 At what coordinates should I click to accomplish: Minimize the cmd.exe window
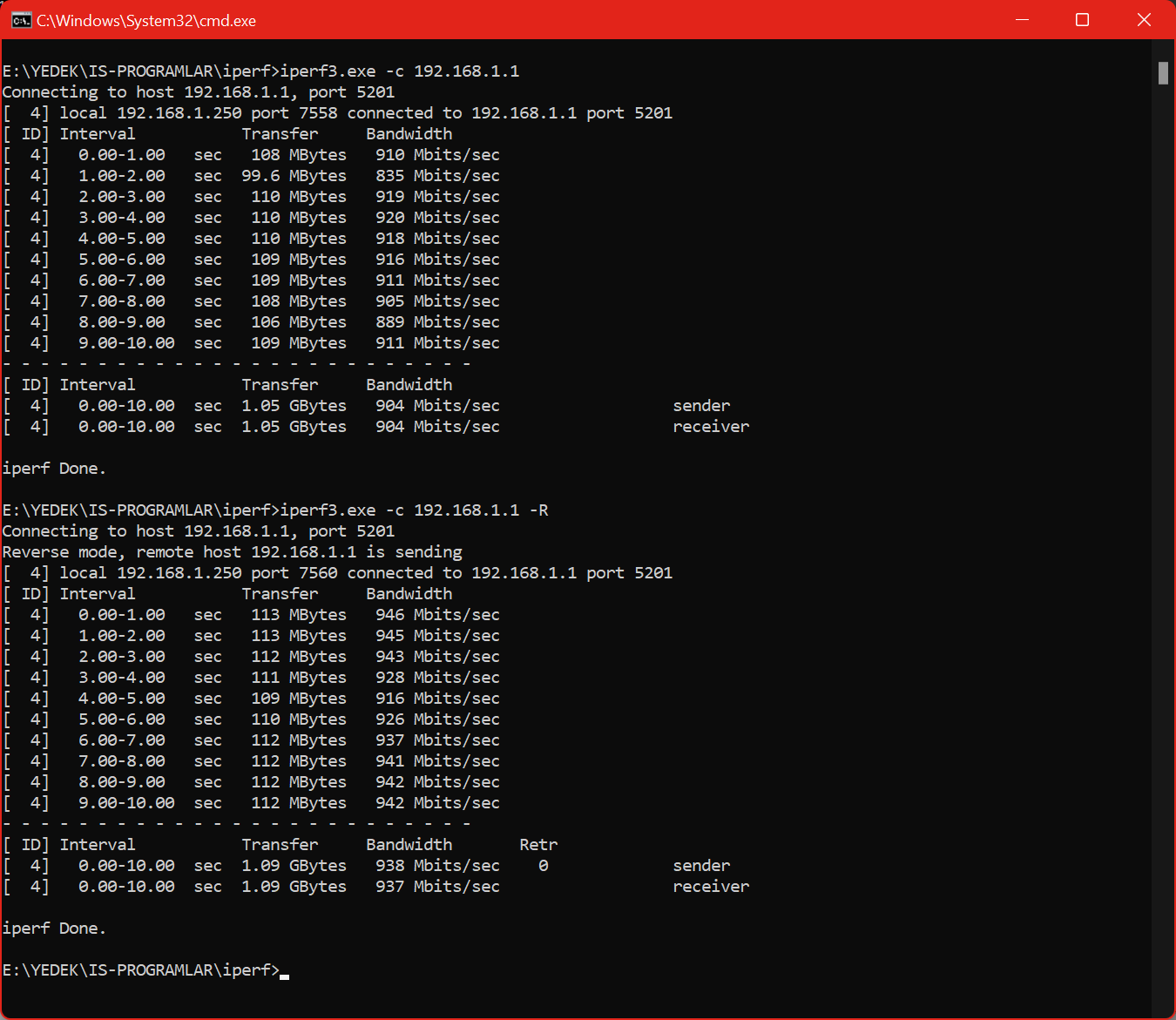click(1023, 20)
